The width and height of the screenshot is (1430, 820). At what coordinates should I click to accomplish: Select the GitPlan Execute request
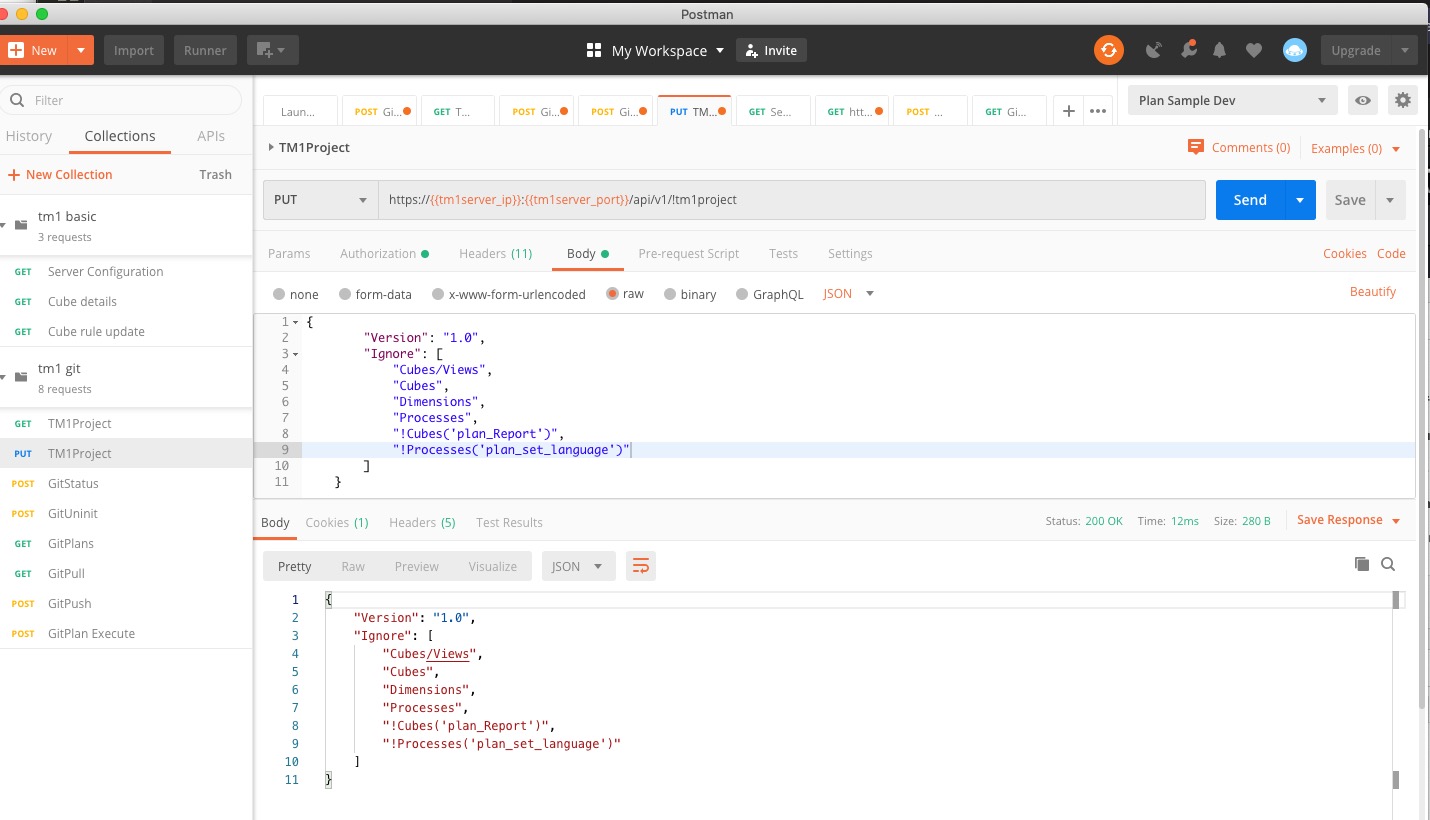(126, 633)
